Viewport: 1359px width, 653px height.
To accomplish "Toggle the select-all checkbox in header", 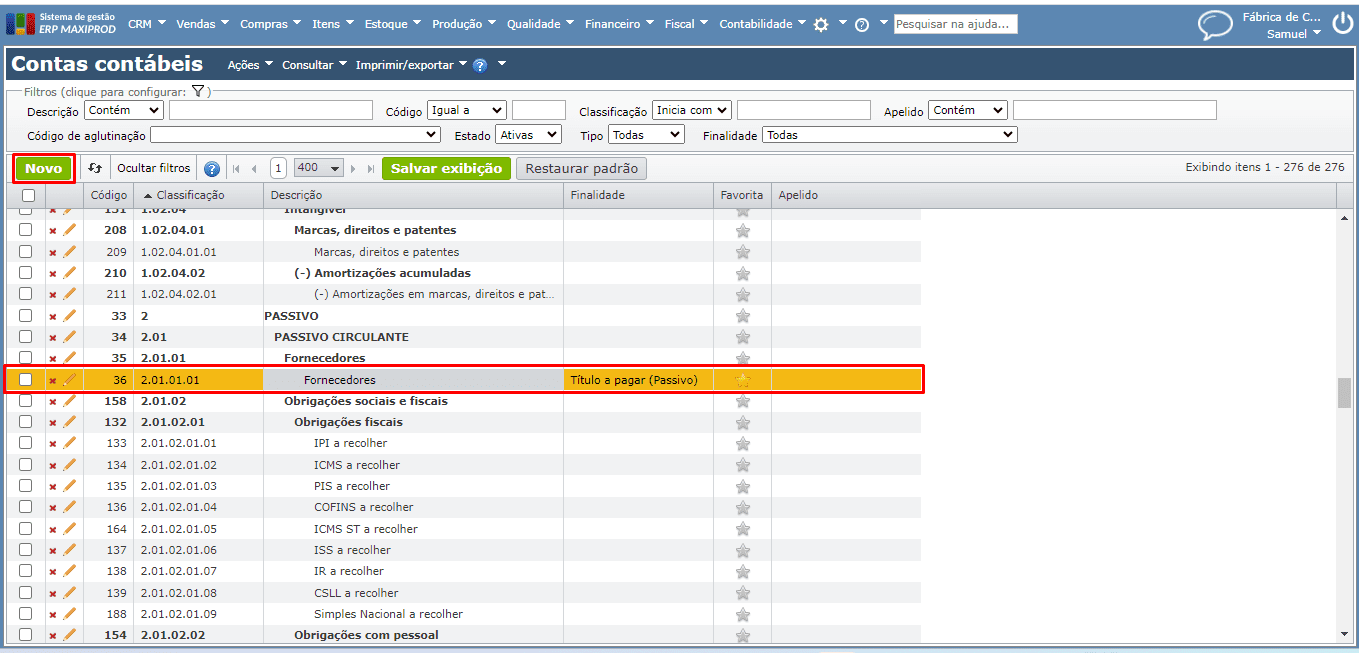I will pyautogui.click(x=28, y=196).
